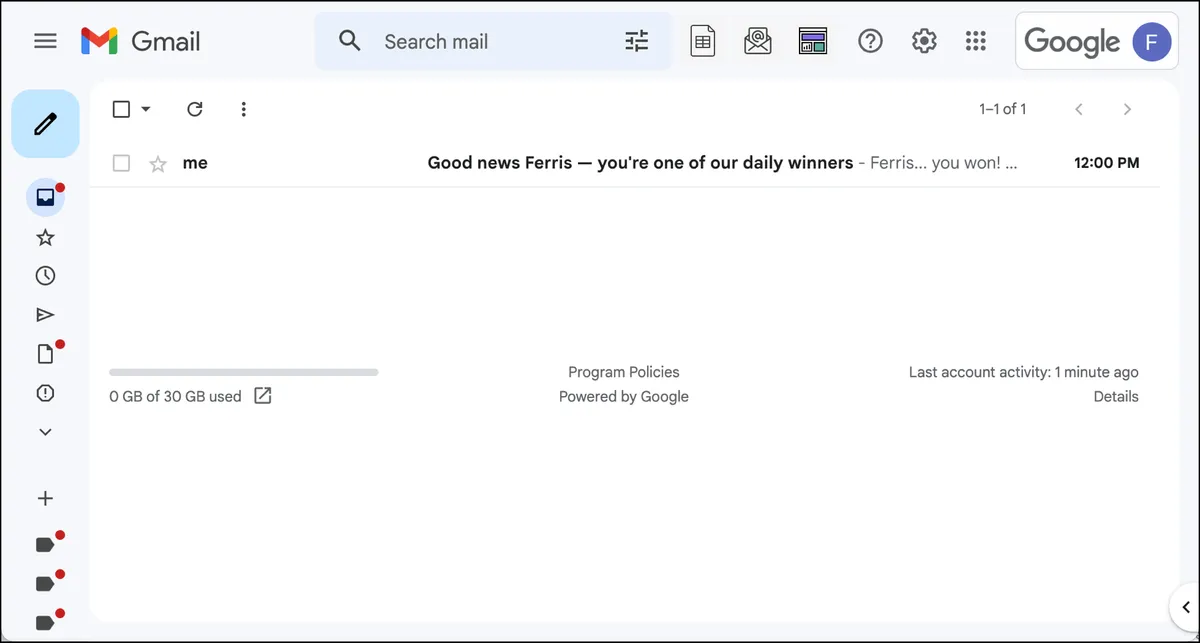Click "Last account activity: 1 minute ago"
Viewport: 1200px width, 643px height.
point(1023,372)
